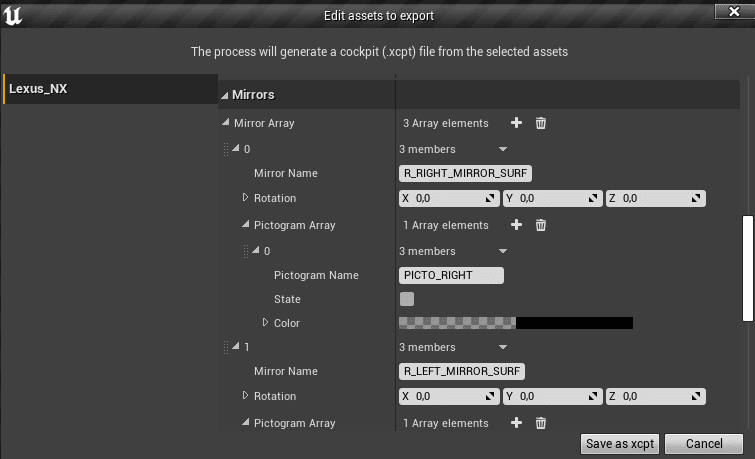Open dropdown for pictogram element 0 members
The height and width of the screenshot is (459, 755).
click(503, 251)
